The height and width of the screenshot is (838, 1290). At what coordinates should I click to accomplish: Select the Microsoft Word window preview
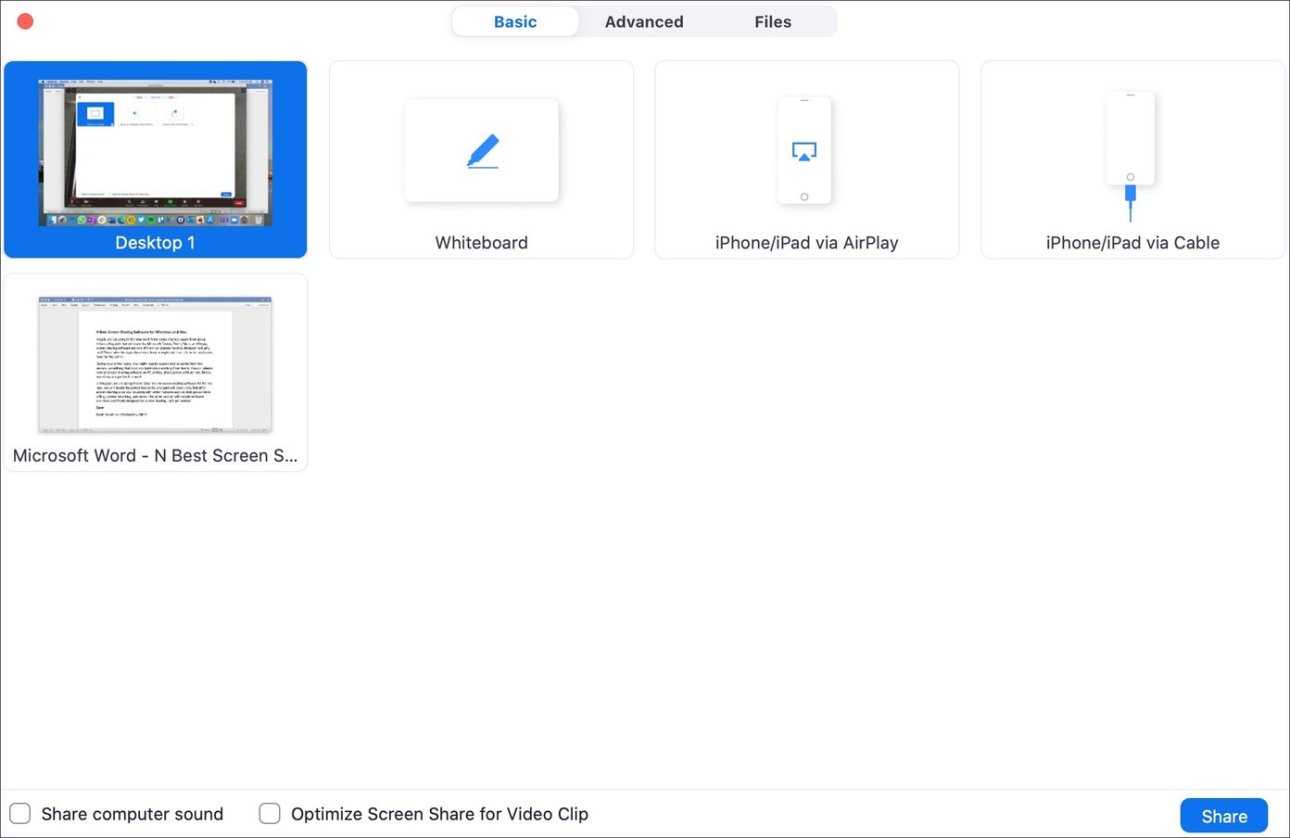(x=155, y=364)
